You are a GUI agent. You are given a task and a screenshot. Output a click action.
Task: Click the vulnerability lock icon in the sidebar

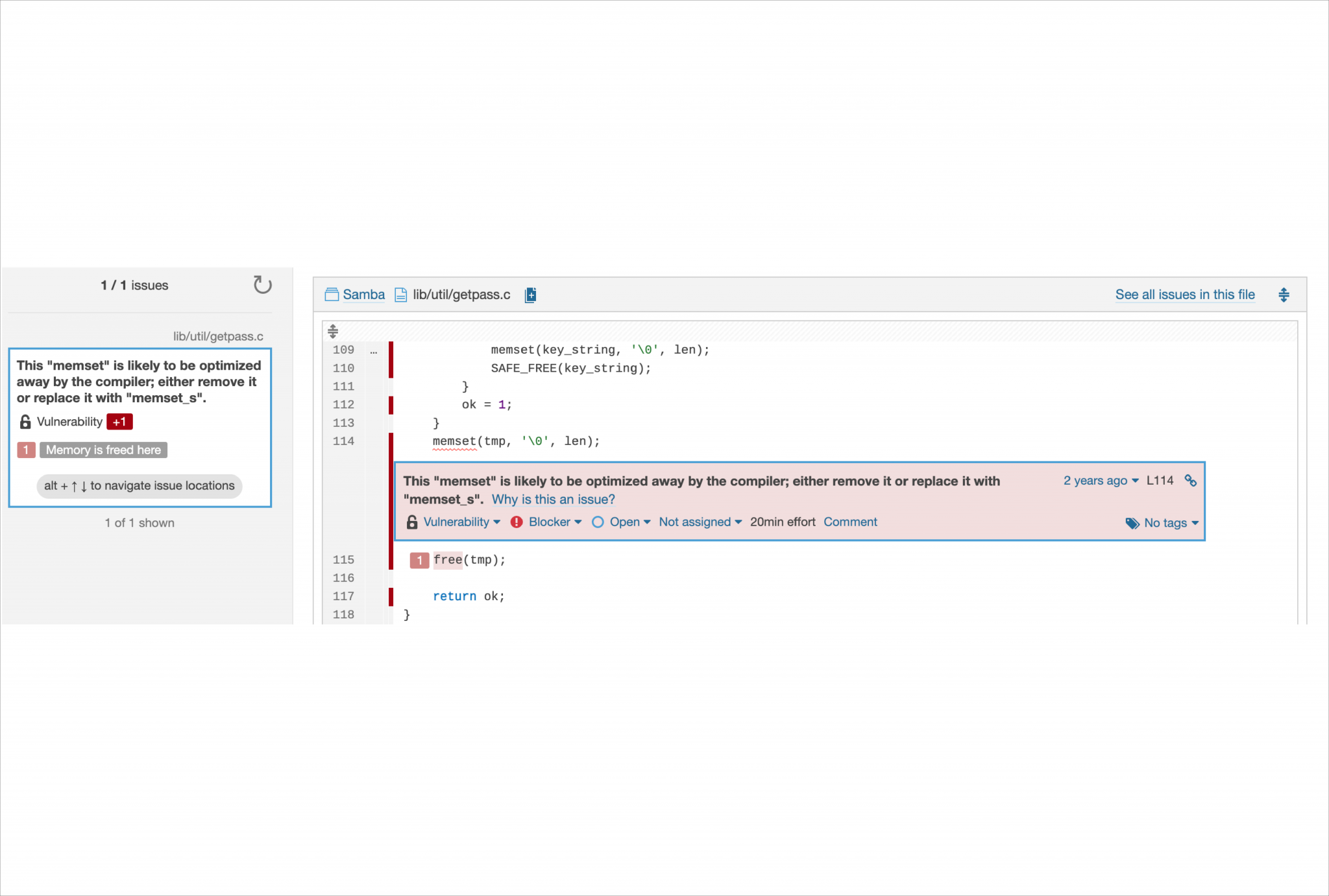[25, 422]
